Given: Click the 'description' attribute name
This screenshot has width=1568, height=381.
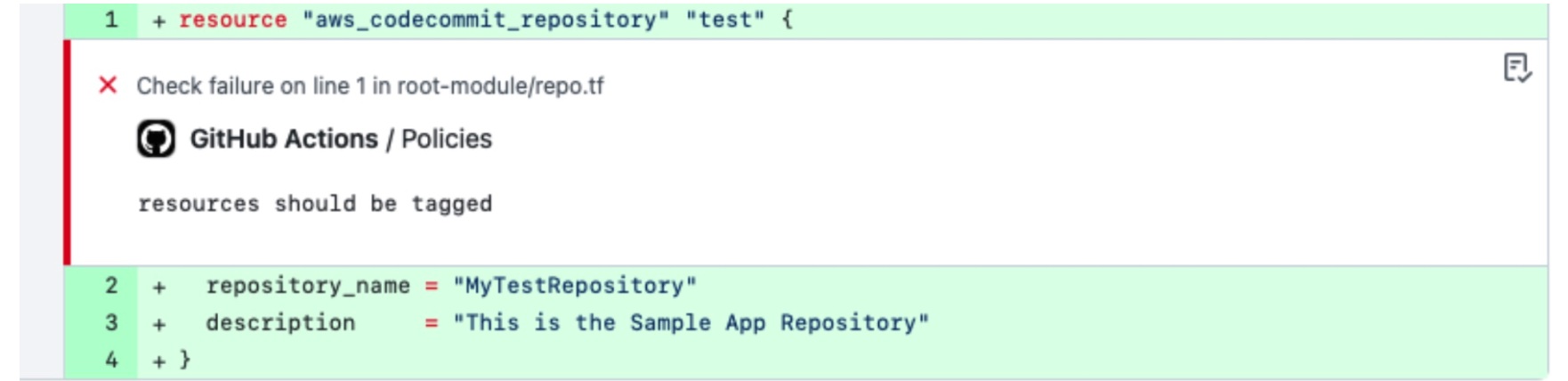Looking at the screenshot, I should pyautogui.click(x=280, y=323).
